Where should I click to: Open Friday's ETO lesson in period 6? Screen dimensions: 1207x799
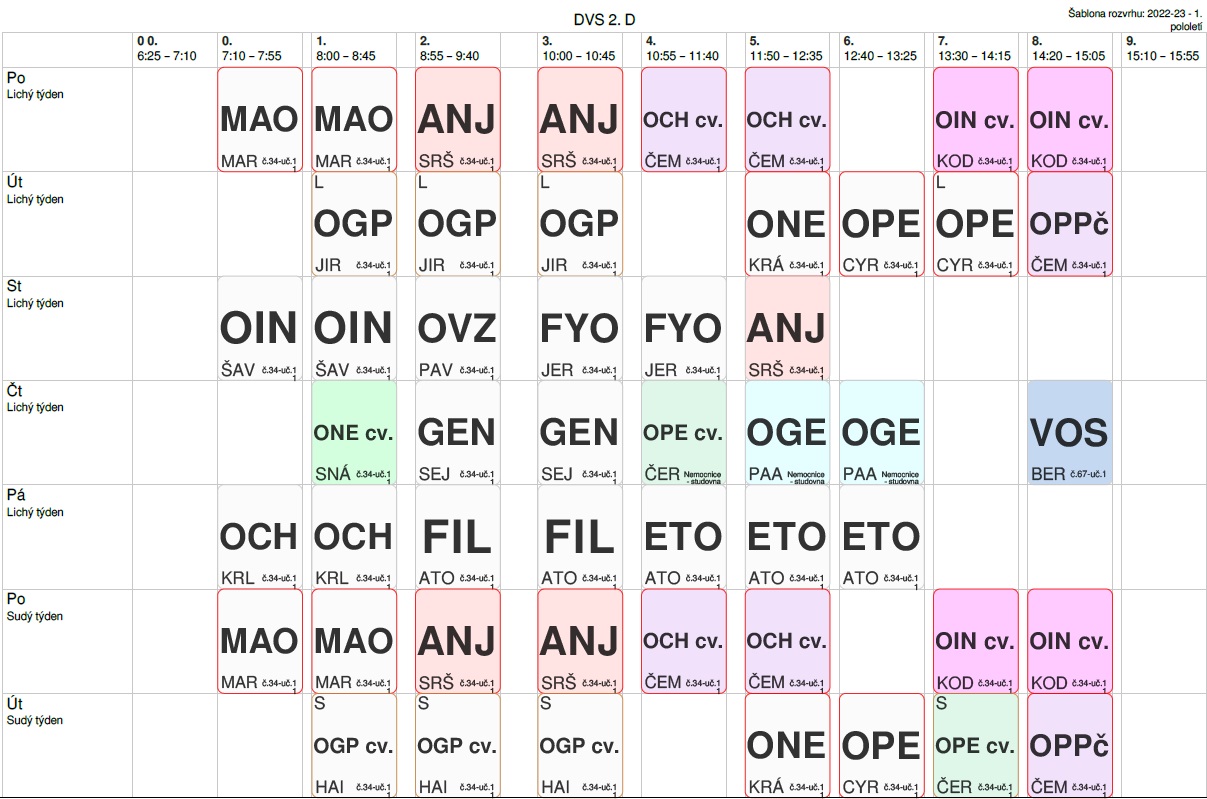(x=880, y=537)
